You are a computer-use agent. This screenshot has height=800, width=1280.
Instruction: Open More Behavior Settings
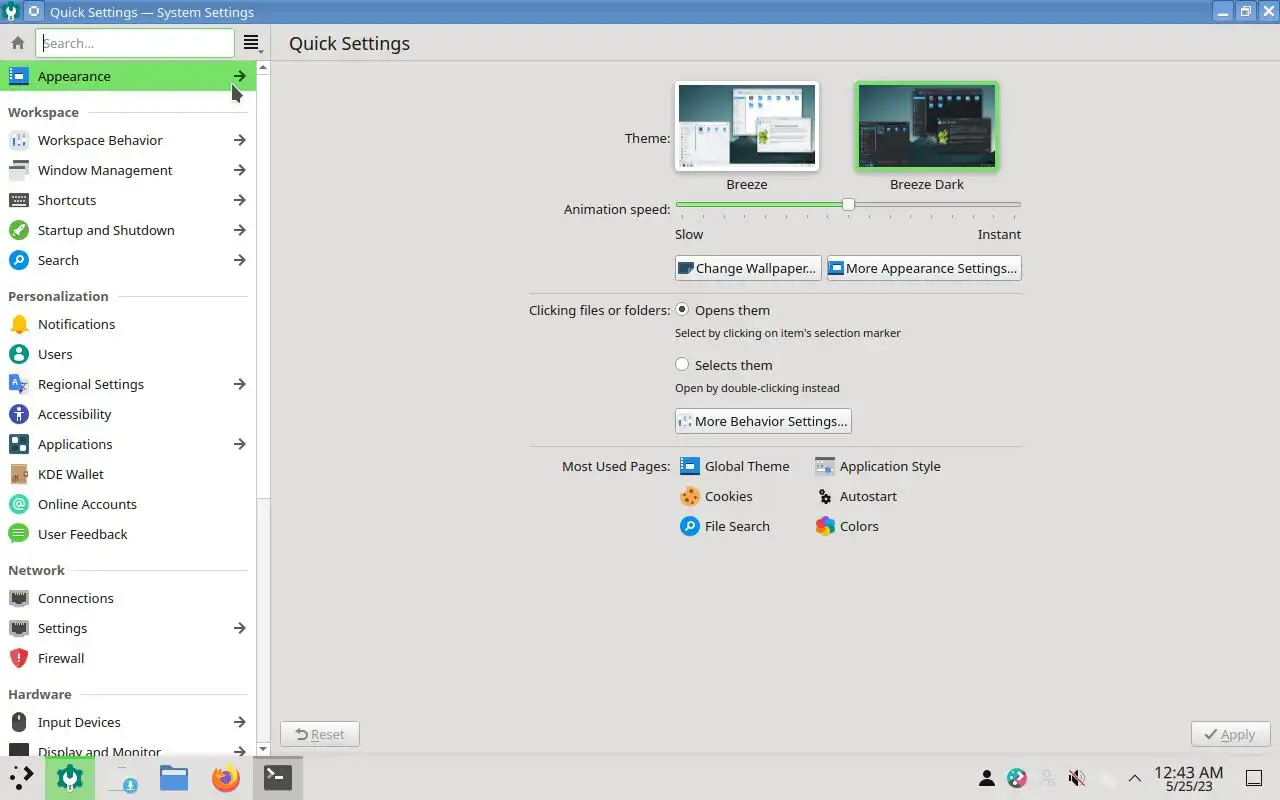pyautogui.click(x=763, y=421)
